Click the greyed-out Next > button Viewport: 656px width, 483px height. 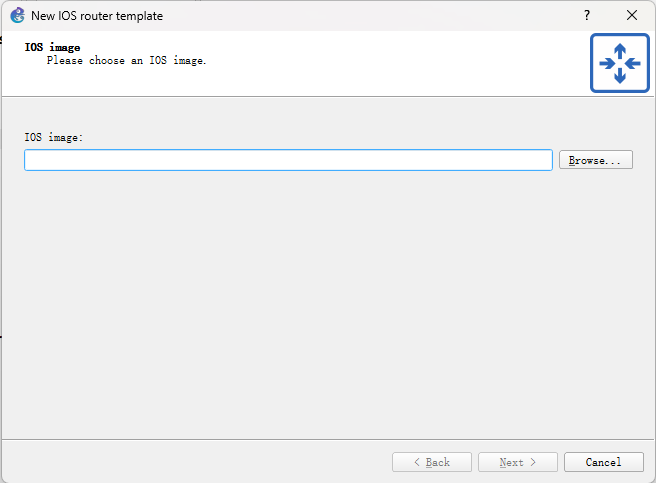pyautogui.click(x=518, y=462)
